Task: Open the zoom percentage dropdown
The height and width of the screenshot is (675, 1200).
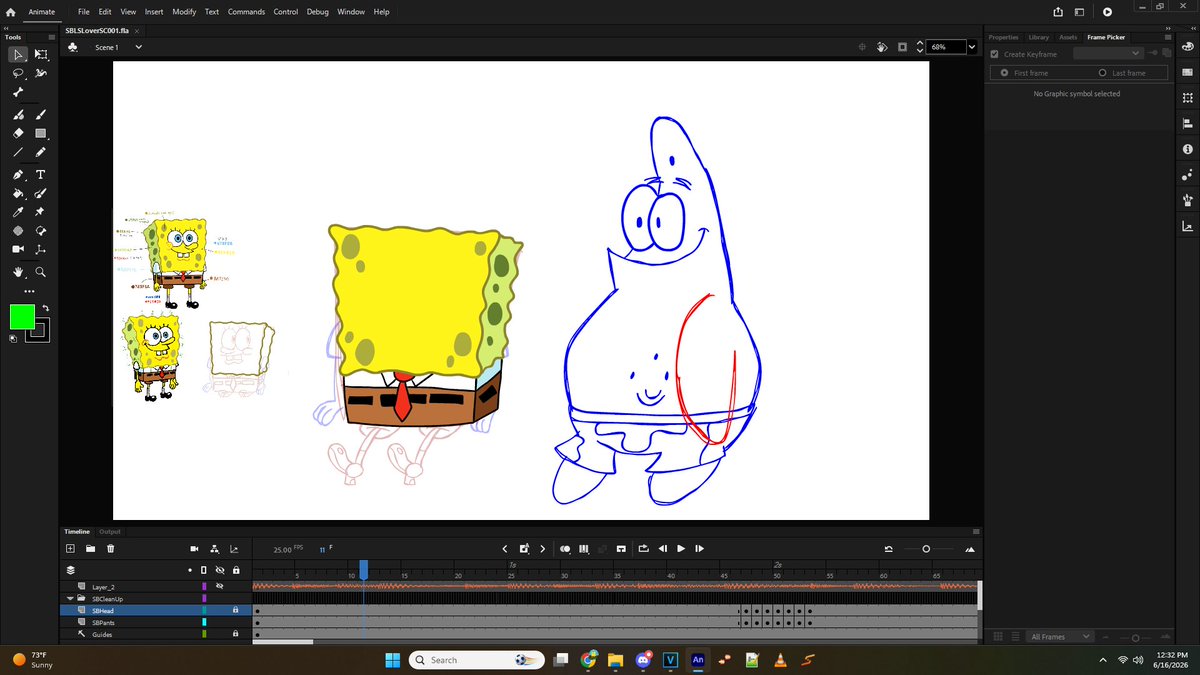Action: [972, 47]
